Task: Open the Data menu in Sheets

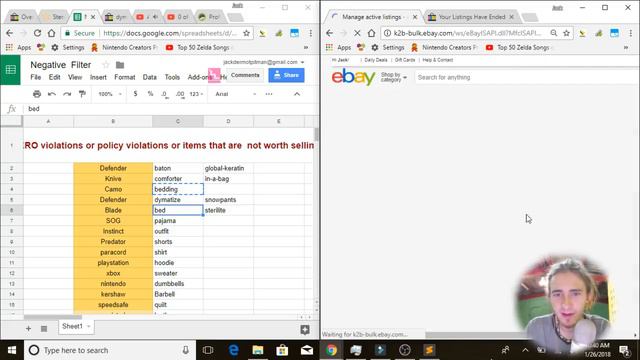Action: 149,77
